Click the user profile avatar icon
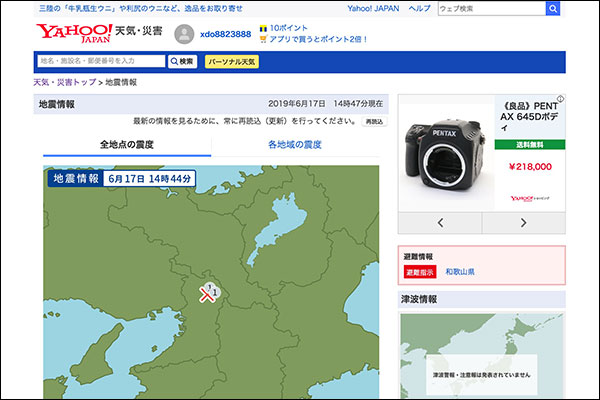 pos(184,34)
